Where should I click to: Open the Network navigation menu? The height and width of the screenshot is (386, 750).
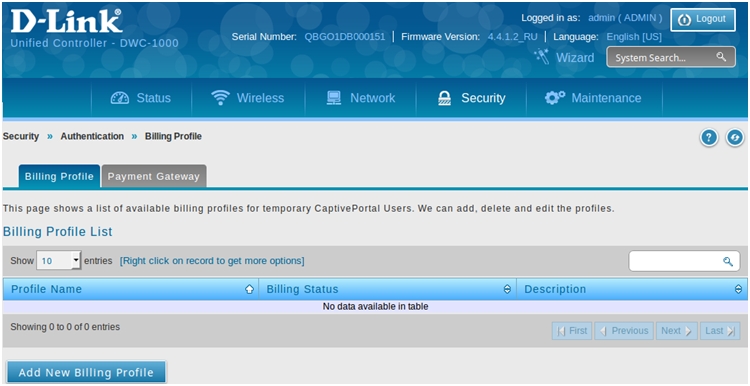click(x=361, y=98)
